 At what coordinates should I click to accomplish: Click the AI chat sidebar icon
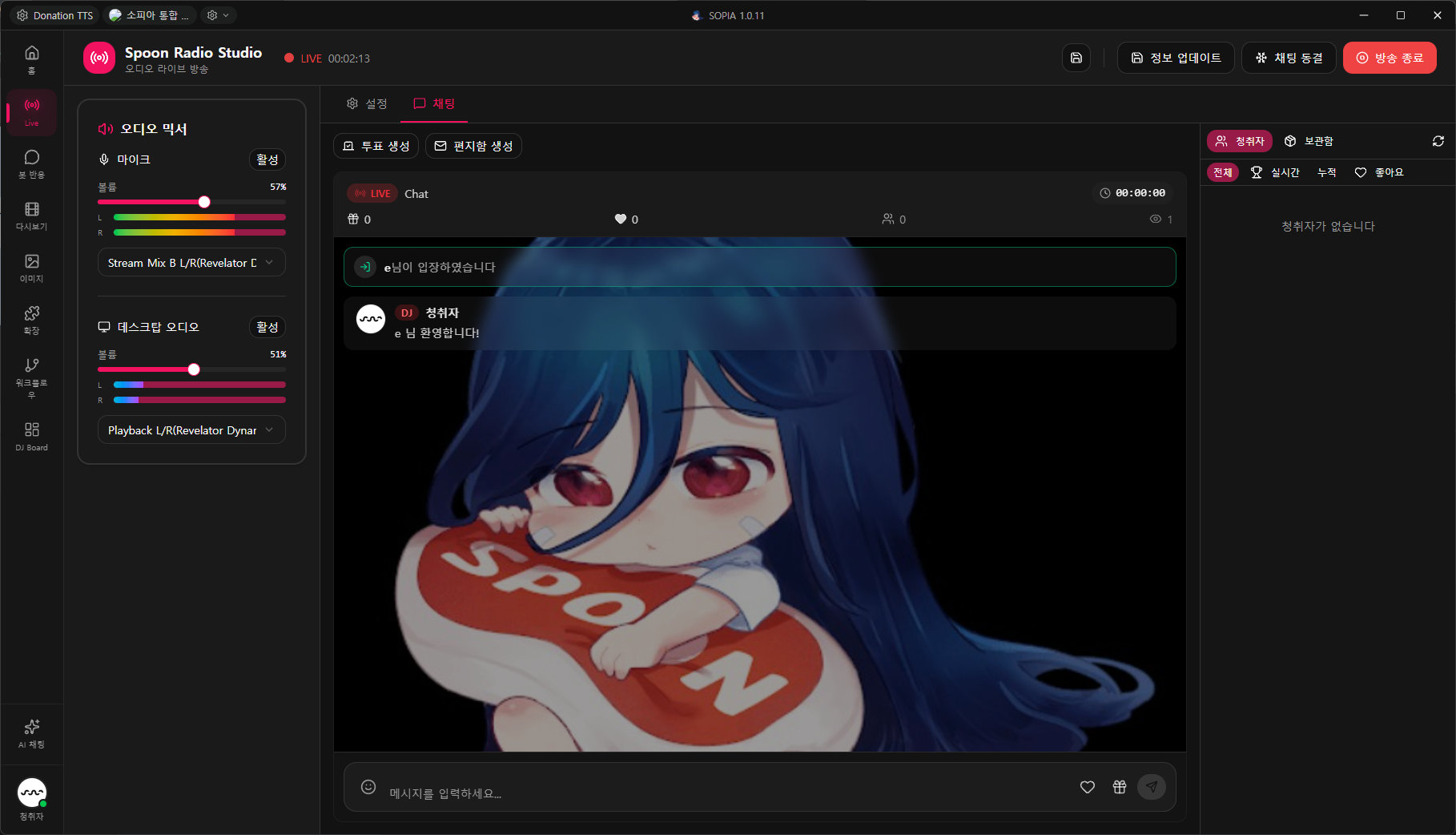[31, 732]
